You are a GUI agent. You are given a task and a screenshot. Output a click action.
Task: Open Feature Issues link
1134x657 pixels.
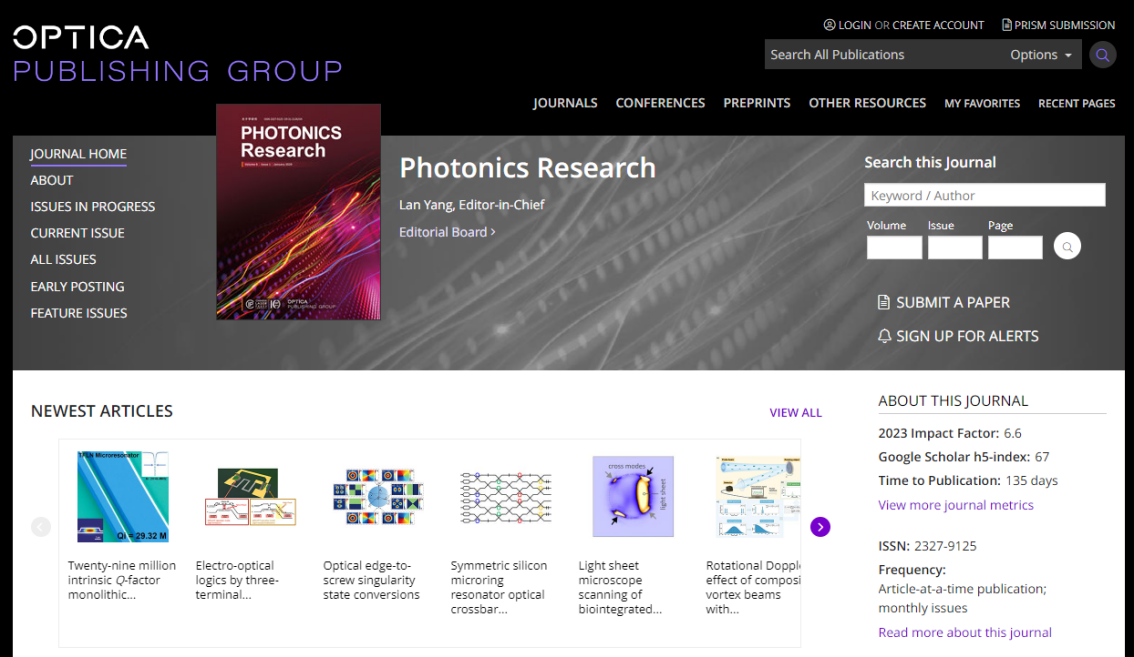coord(79,313)
